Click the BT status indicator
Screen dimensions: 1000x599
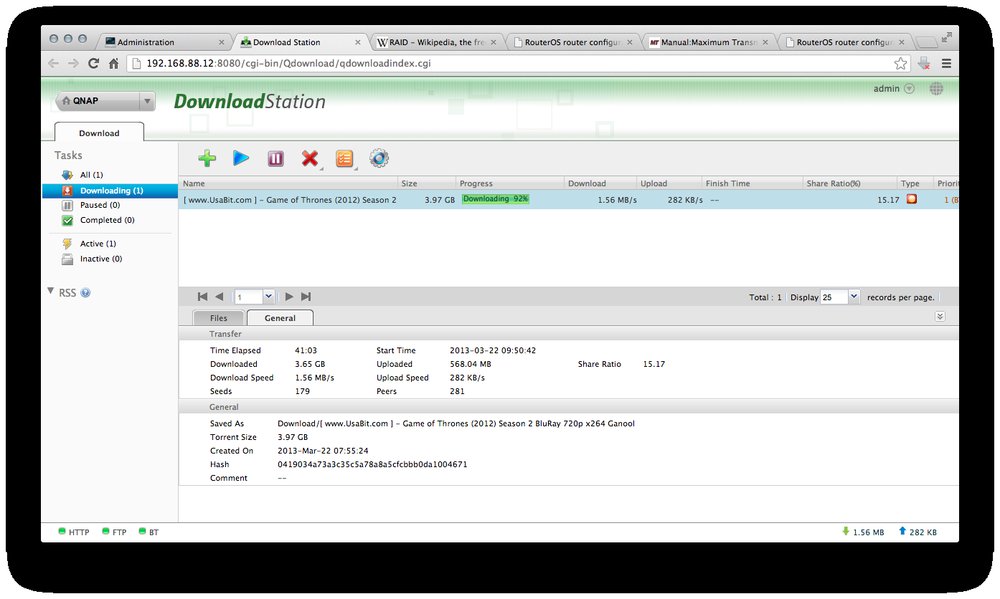click(149, 532)
